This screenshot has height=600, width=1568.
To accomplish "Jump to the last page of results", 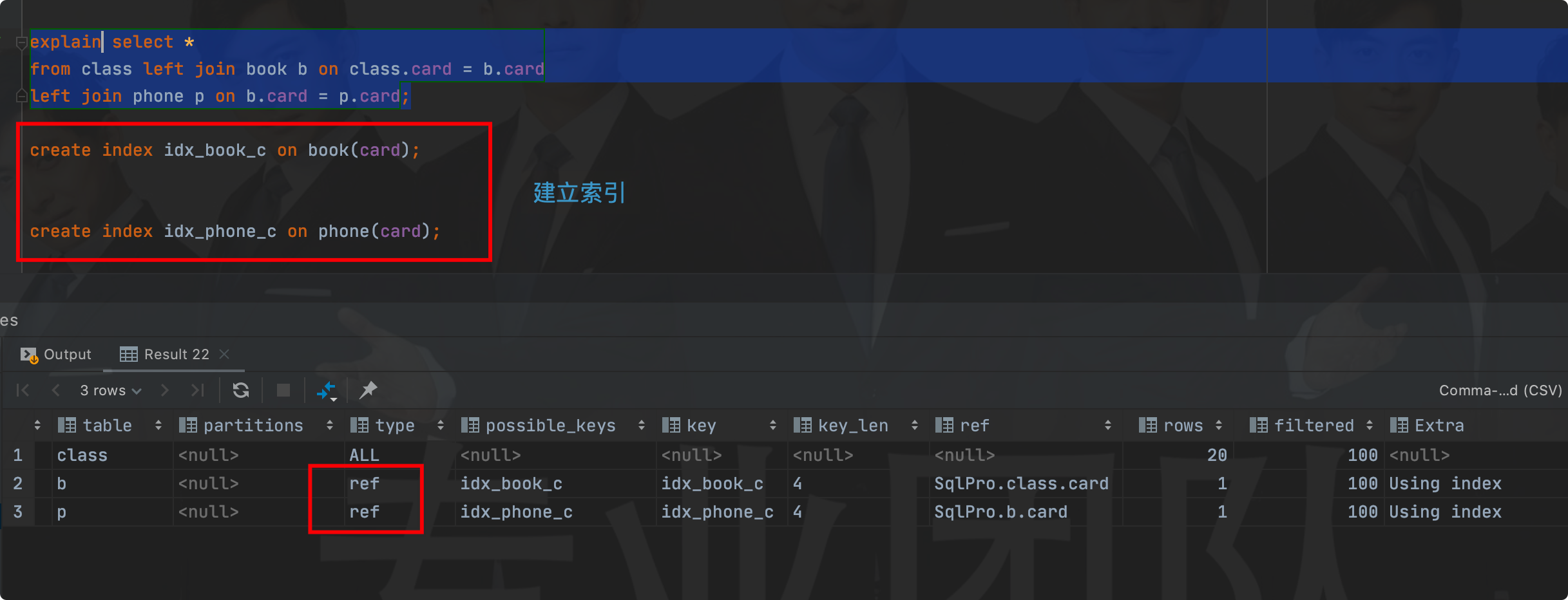I will click(197, 390).
